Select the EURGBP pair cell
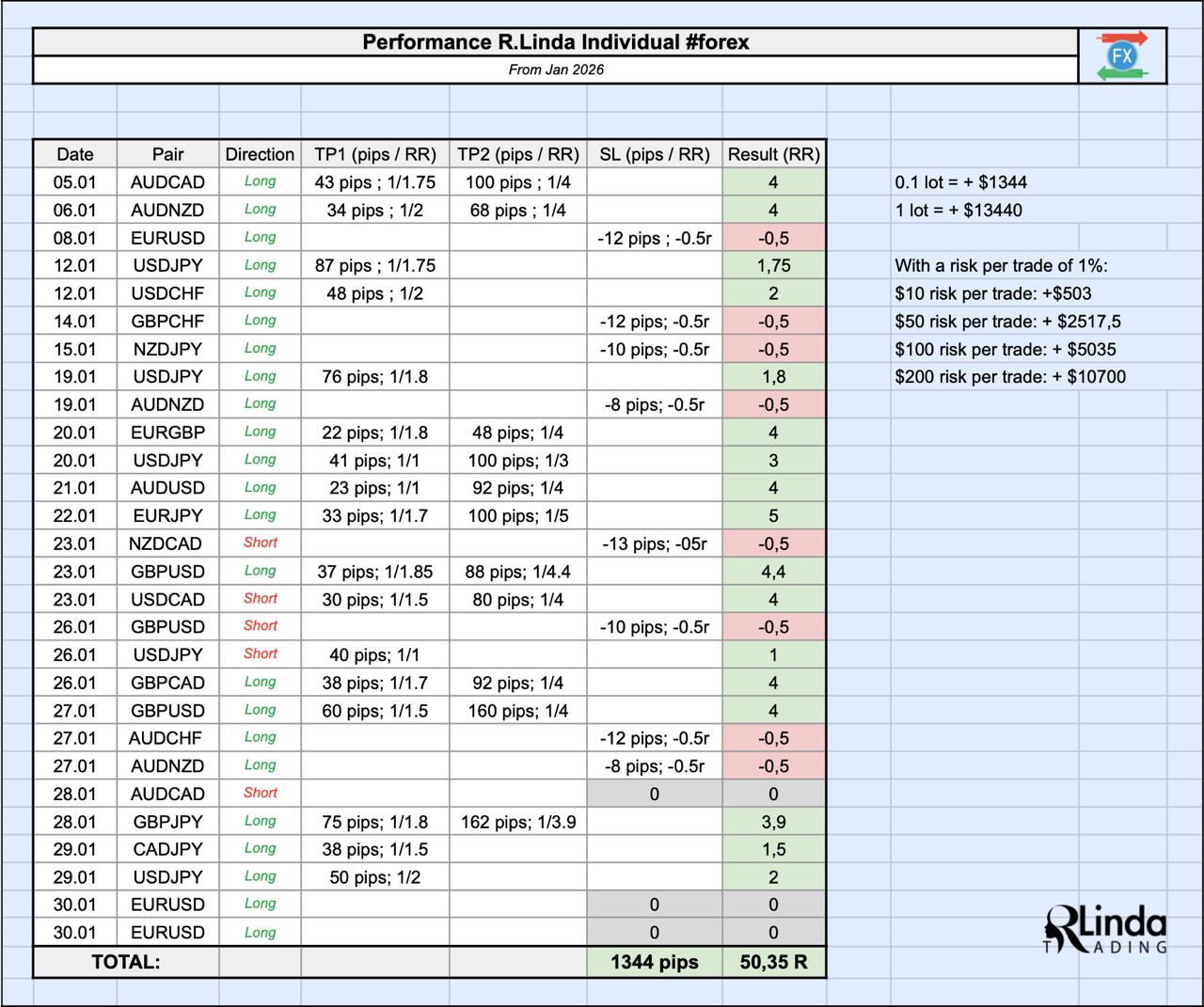 click(x=167, y=433)
